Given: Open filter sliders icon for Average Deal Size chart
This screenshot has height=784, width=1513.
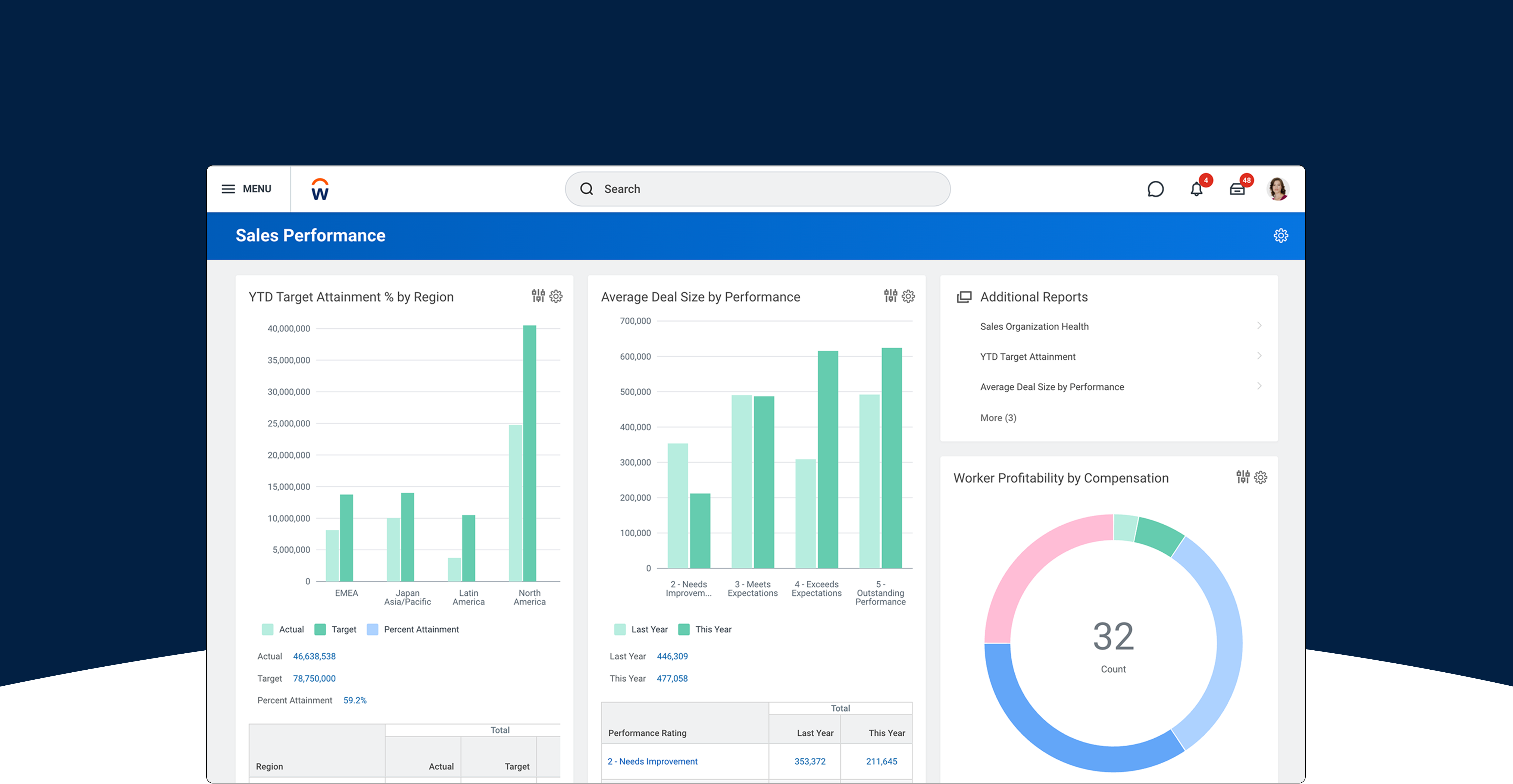Looking at the screenshot, I should 890,296.
